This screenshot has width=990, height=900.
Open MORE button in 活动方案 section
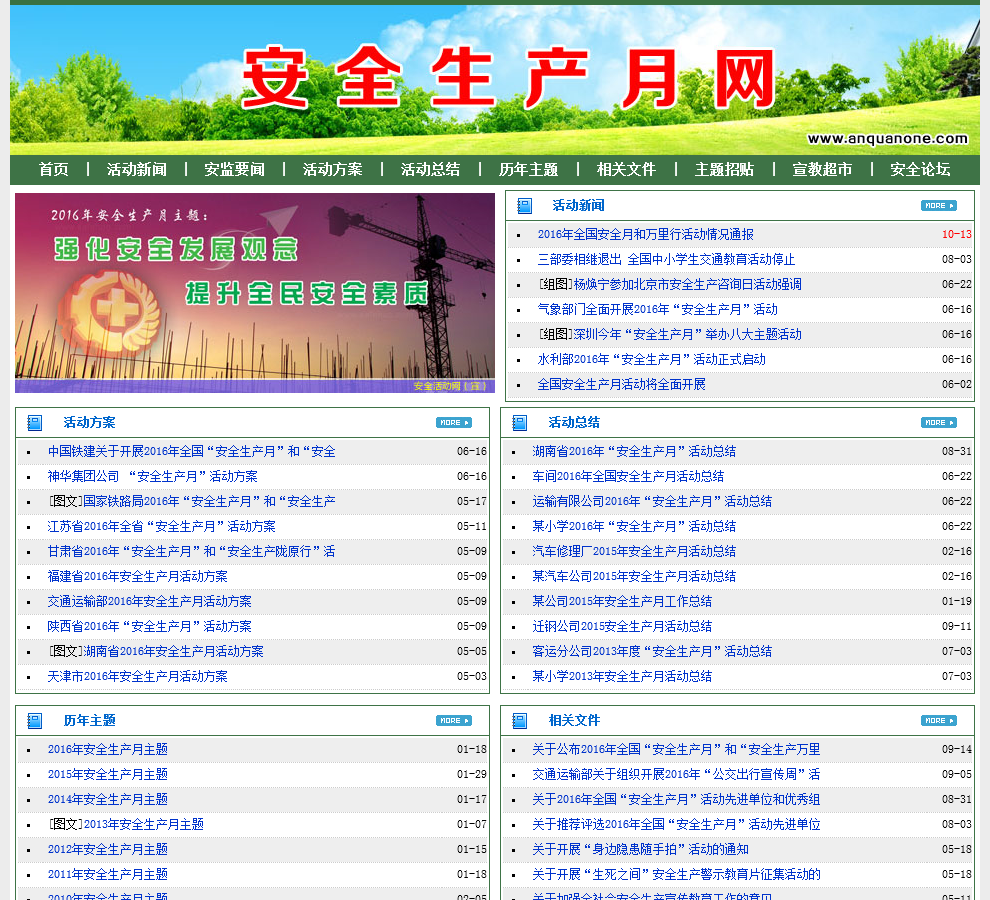454,423
